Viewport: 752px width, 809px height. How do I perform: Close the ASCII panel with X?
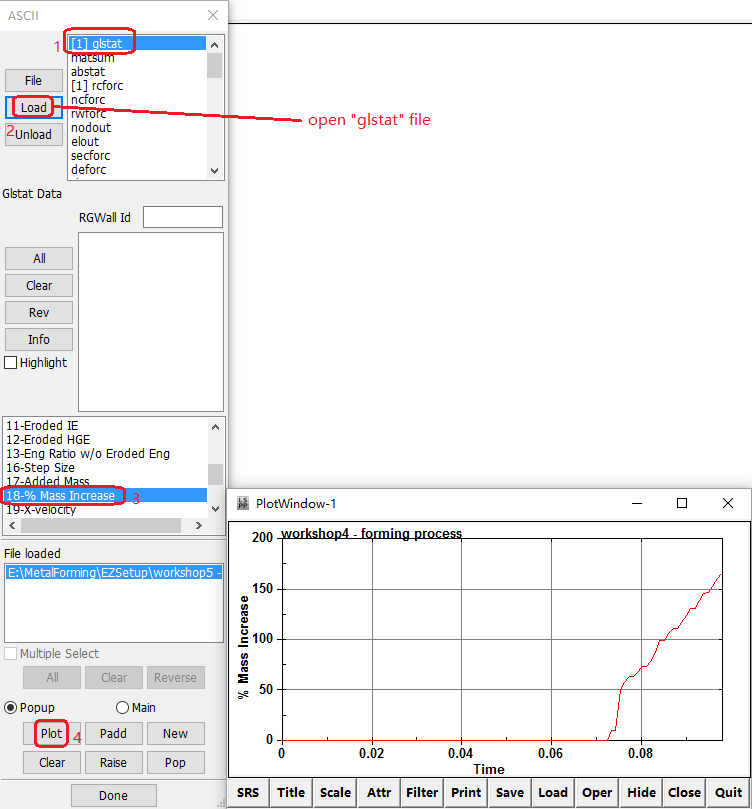pyautogui.click(x=213, y=15)
